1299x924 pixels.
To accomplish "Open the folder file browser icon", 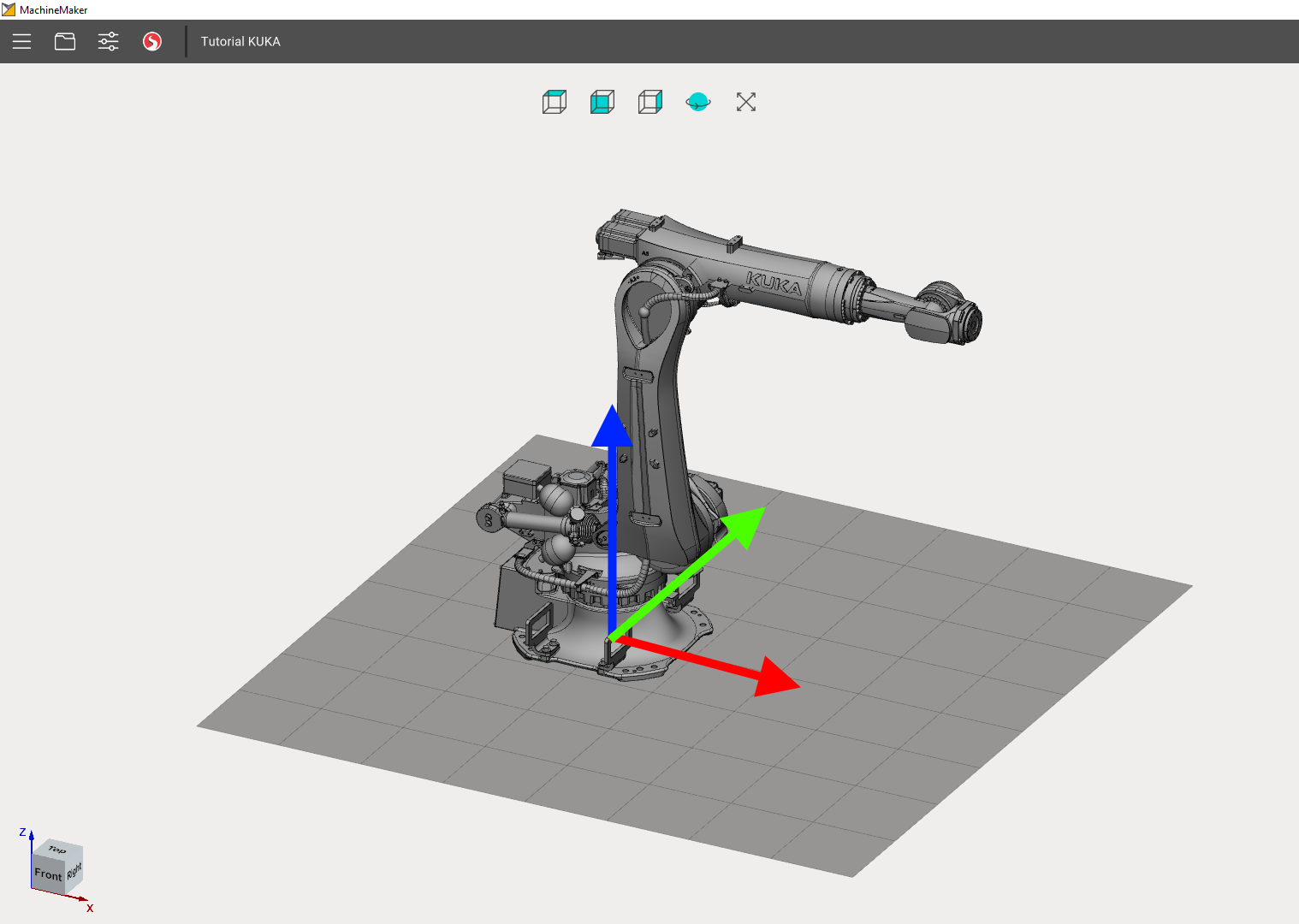I will (65, 41).
